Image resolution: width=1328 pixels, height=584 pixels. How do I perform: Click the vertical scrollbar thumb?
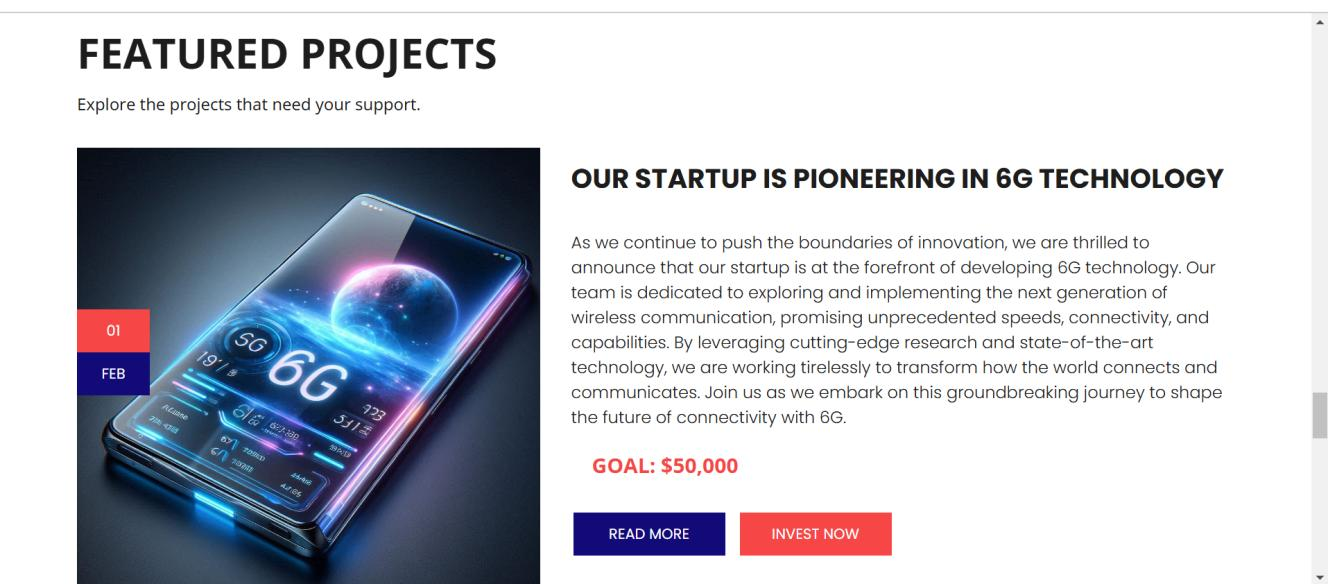[1320, 416]
